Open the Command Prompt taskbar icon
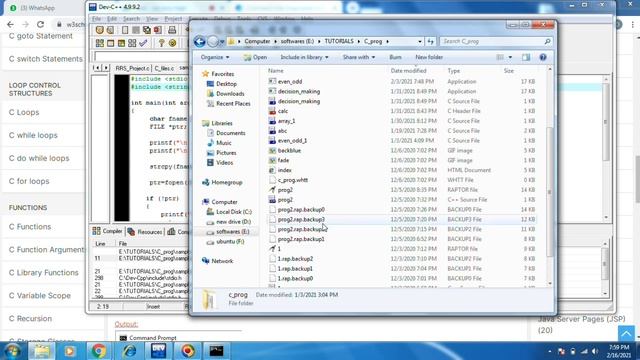640x360 pixels. 216,351
